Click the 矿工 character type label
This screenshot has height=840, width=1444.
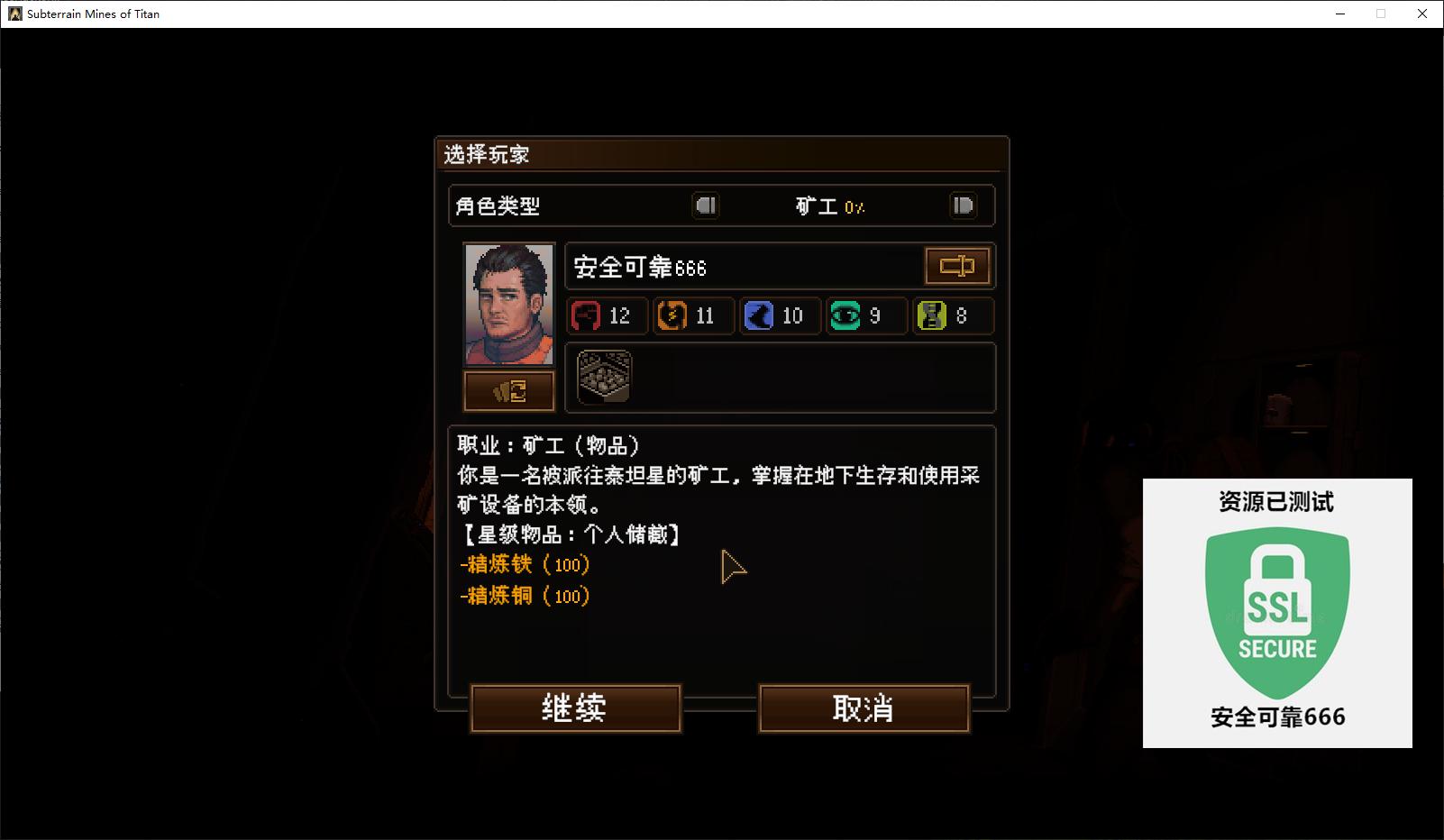point(817,206)
